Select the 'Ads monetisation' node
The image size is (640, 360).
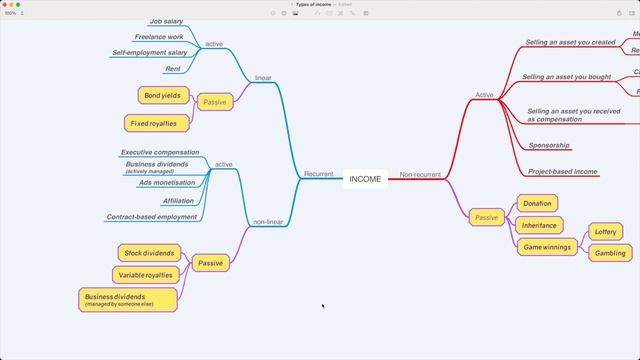coord(167,182)
